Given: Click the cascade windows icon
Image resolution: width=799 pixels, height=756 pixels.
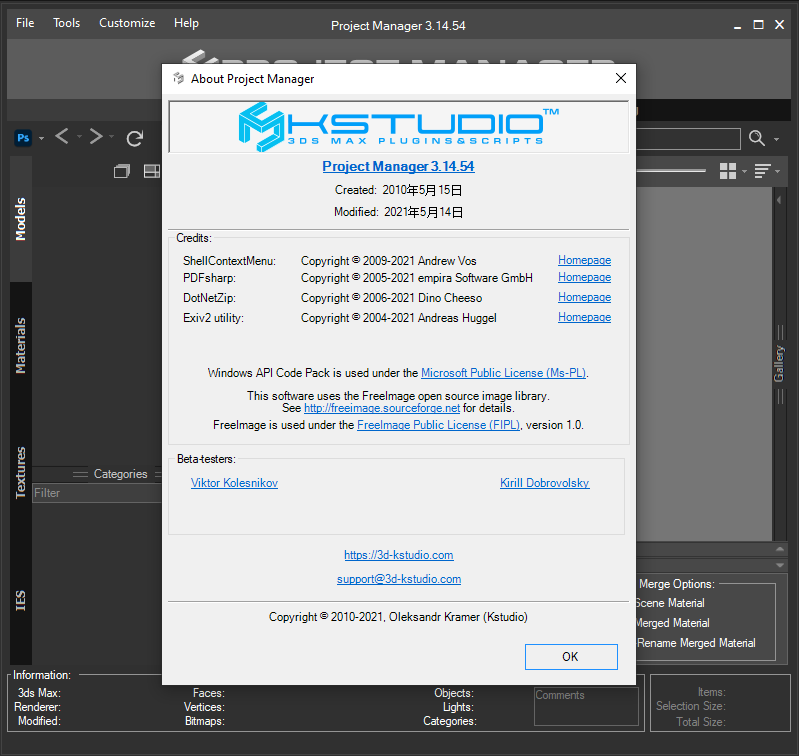Looking at the screenshot, I should click(x=122, y=171).
